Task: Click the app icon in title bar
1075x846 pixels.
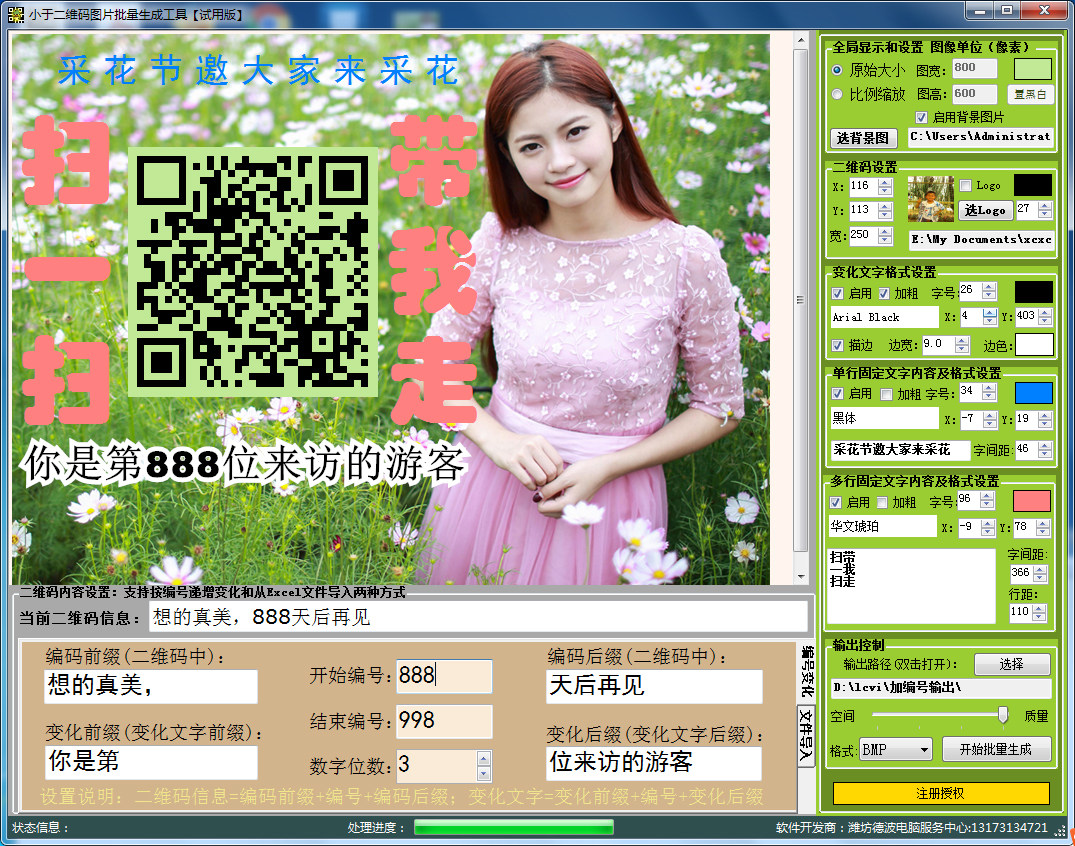Action: pyautogui.click(x=15, y=14)
